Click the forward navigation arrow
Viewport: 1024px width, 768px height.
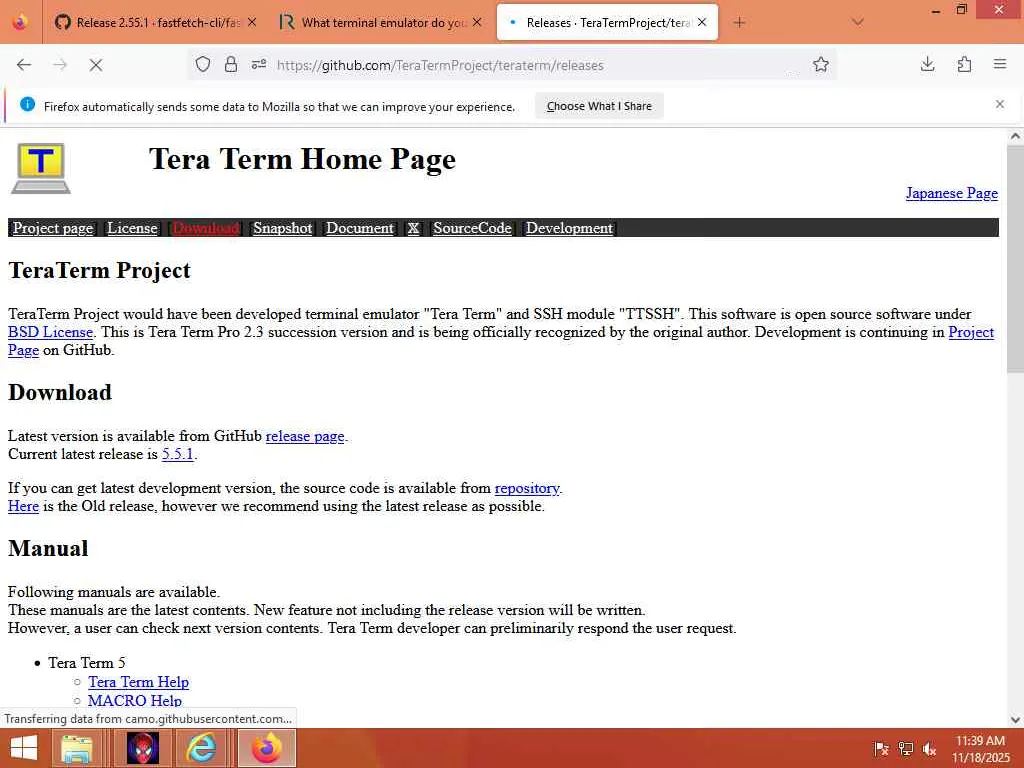[60, 65]
